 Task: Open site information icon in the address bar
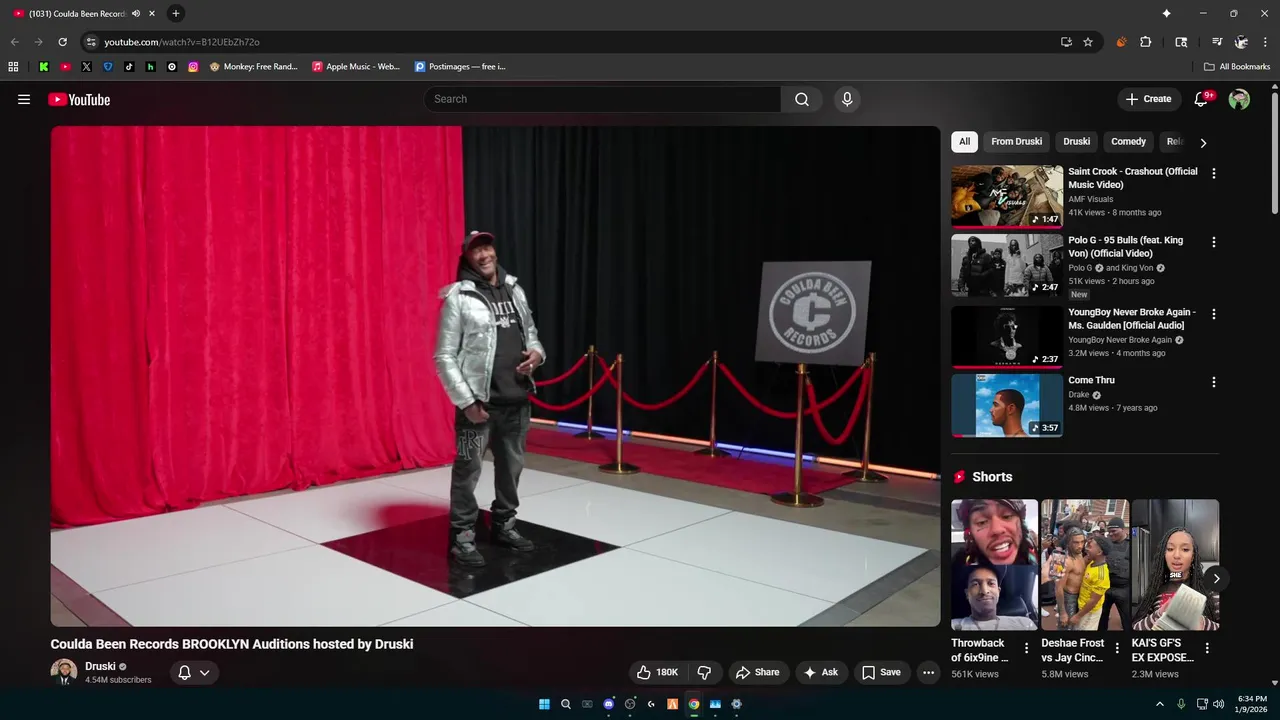pos(91,42)
